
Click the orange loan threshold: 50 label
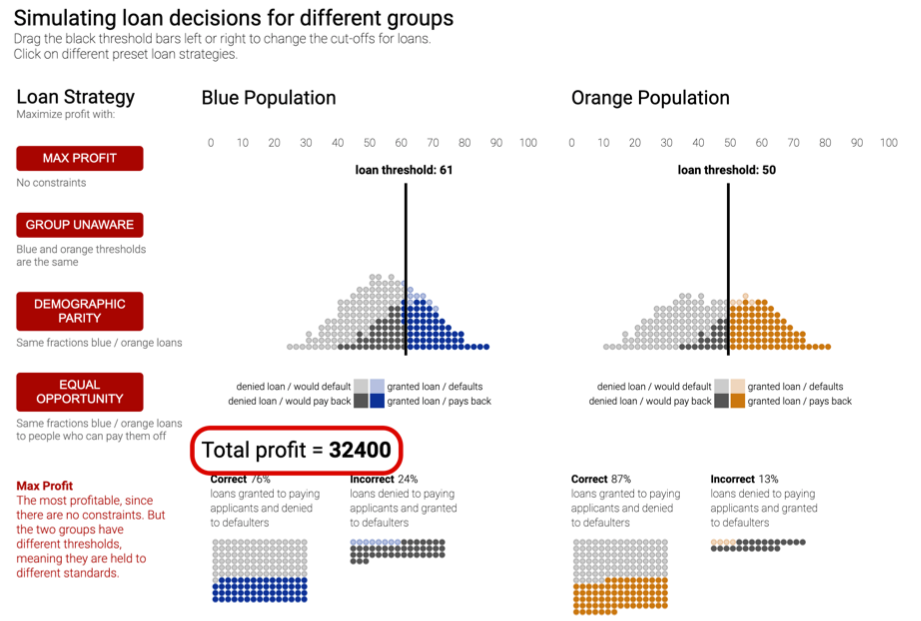coord(727,170)
